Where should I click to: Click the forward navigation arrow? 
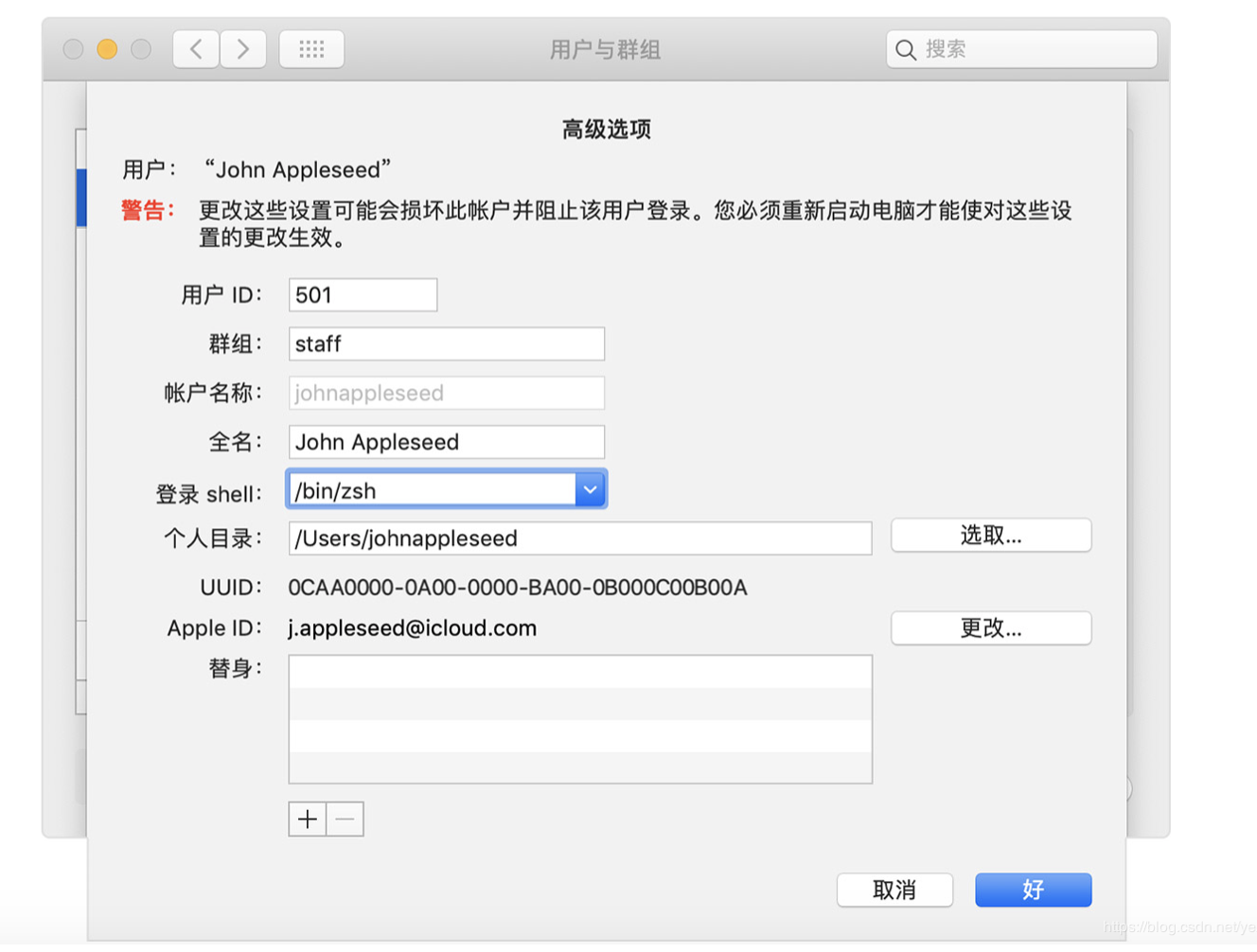tap(242, 48)
